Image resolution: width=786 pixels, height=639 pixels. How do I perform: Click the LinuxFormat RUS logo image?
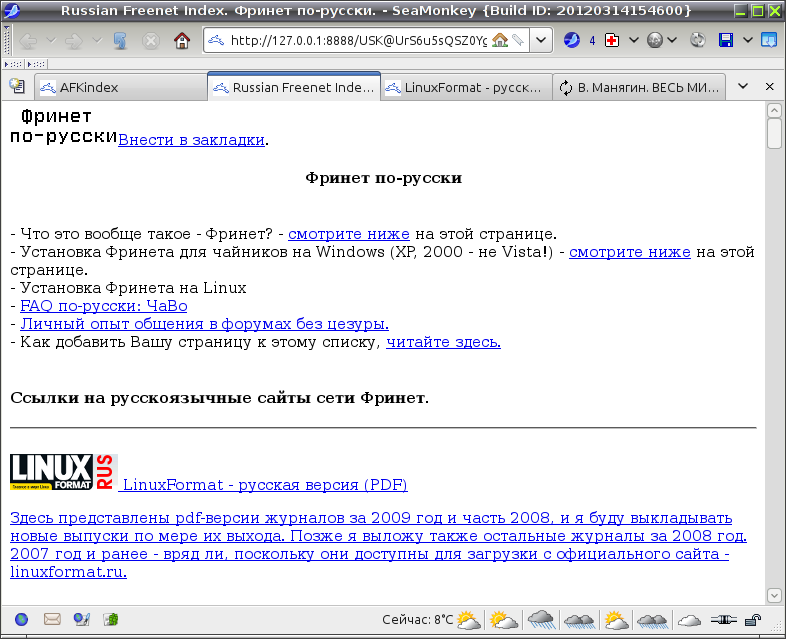pos(64,472)
